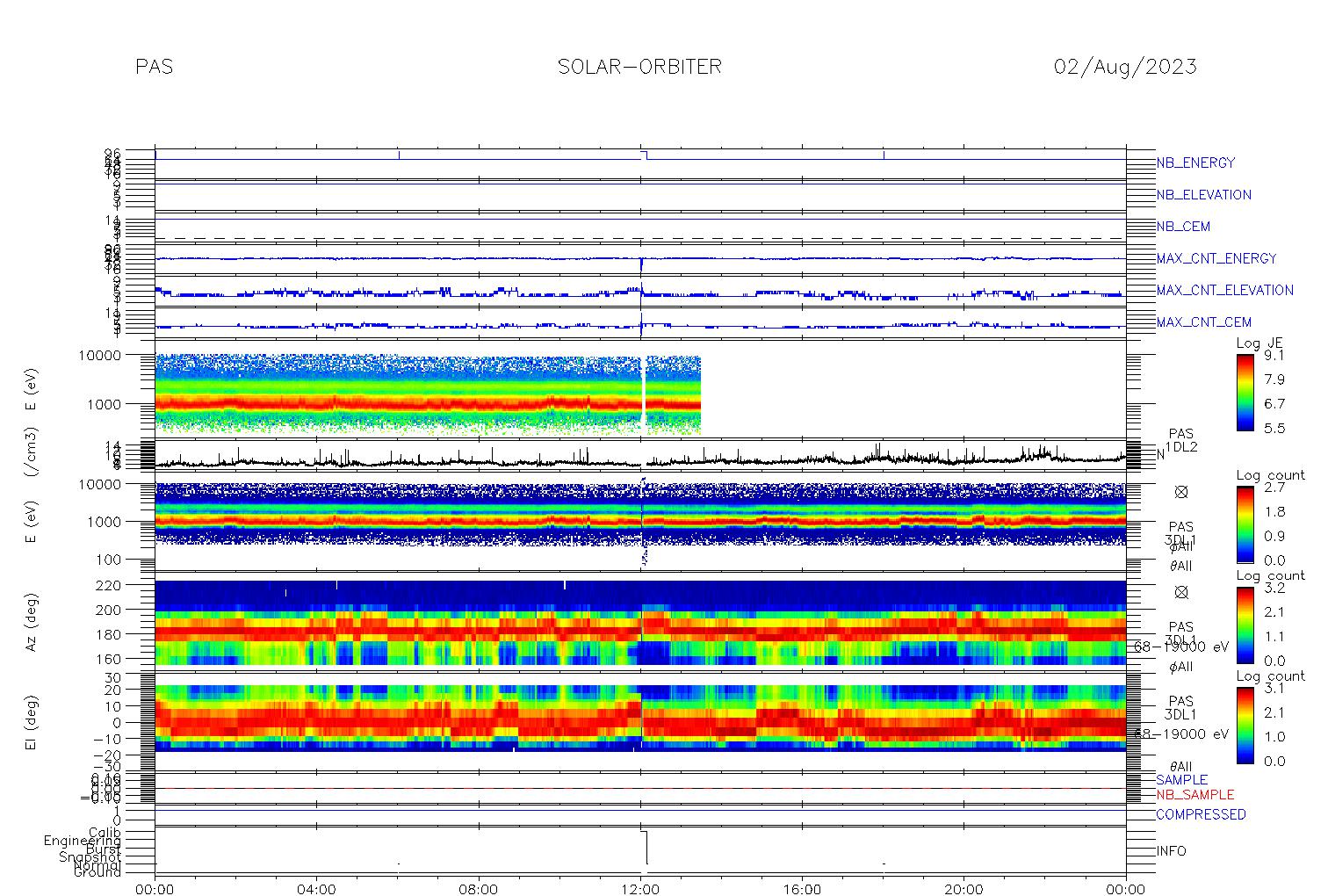Click the PAS title at the top left
Screen dimensions: 1328x896
(x=155, y=67)
